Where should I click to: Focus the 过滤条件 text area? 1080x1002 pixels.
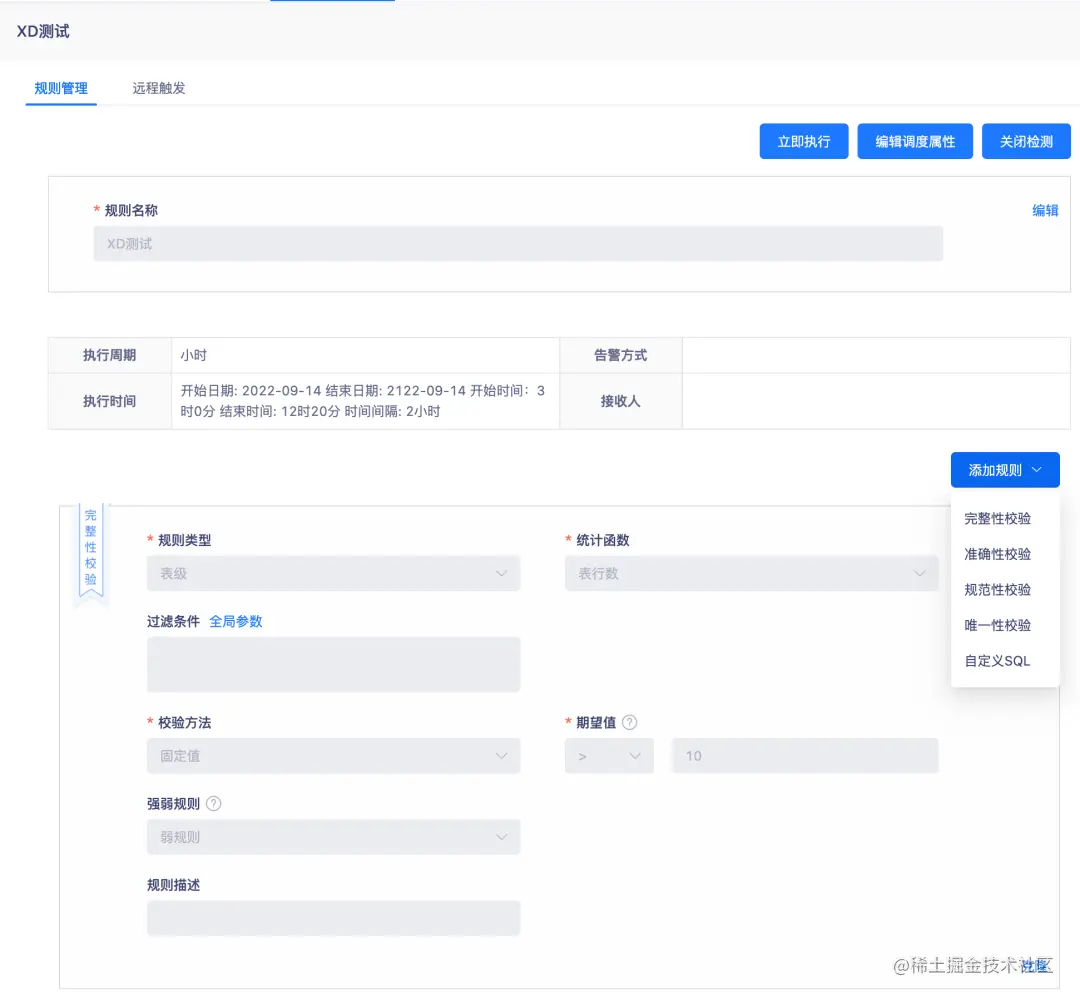333,664
